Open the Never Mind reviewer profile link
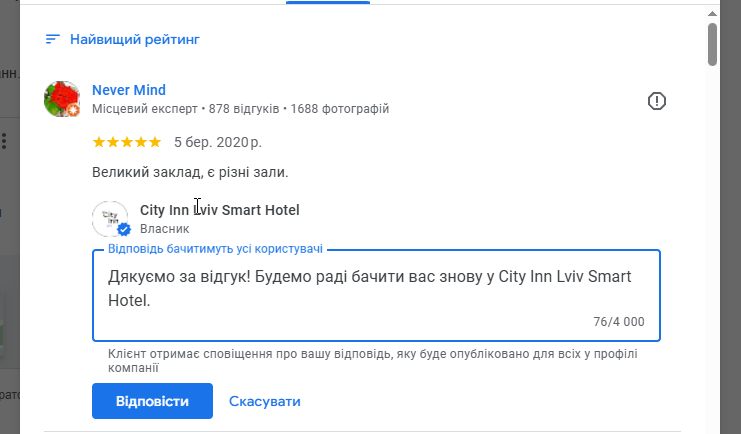This screenshot has height=434, width=741. (129, 90)
